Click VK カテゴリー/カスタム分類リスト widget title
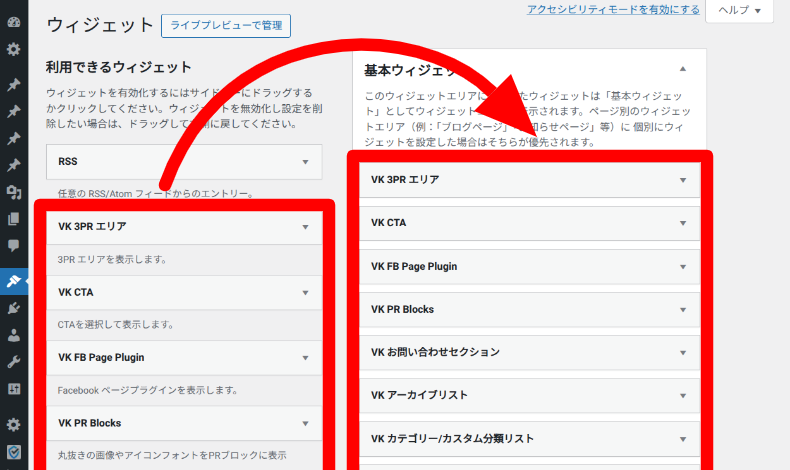The width and height of the screenshot is (790, 470). click(x=452, y=438)
